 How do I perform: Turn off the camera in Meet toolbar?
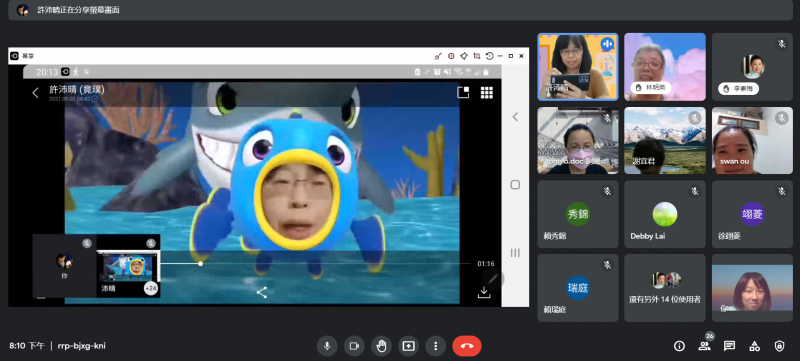(354, 346)
